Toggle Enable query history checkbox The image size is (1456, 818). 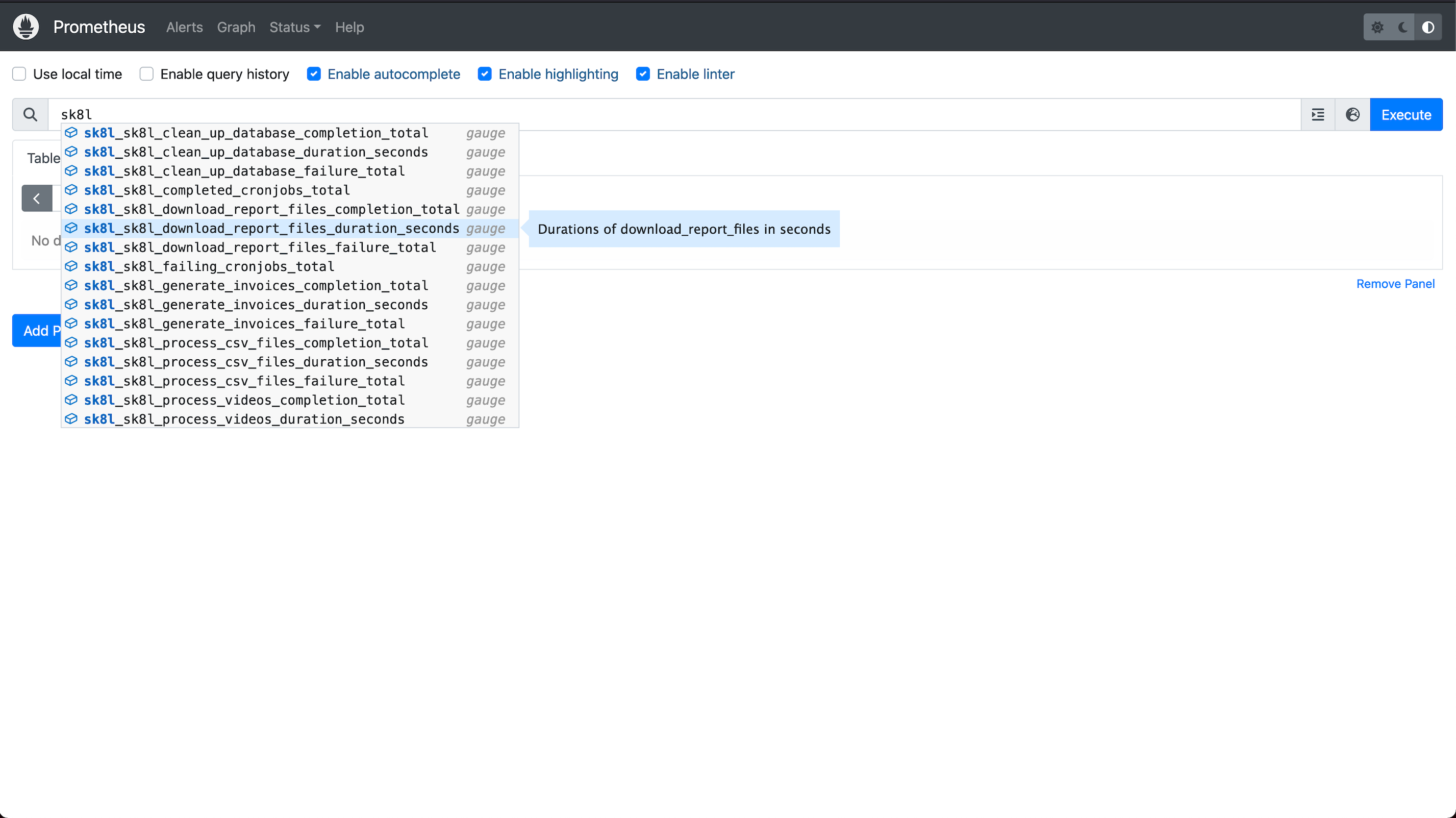pyautogui.click(x=146, y=74)
